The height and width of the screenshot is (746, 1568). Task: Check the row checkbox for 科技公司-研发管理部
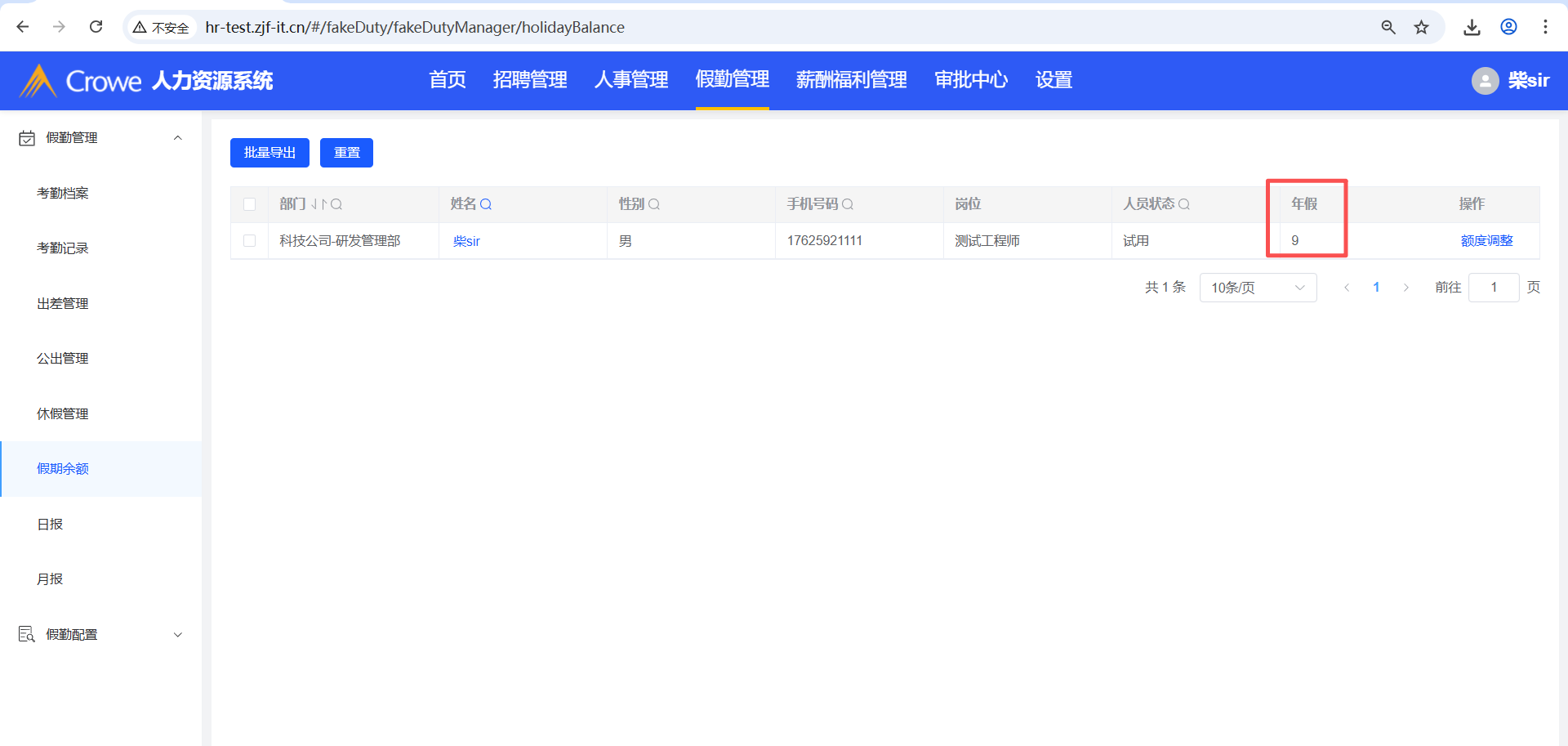(x=250, y=241)
